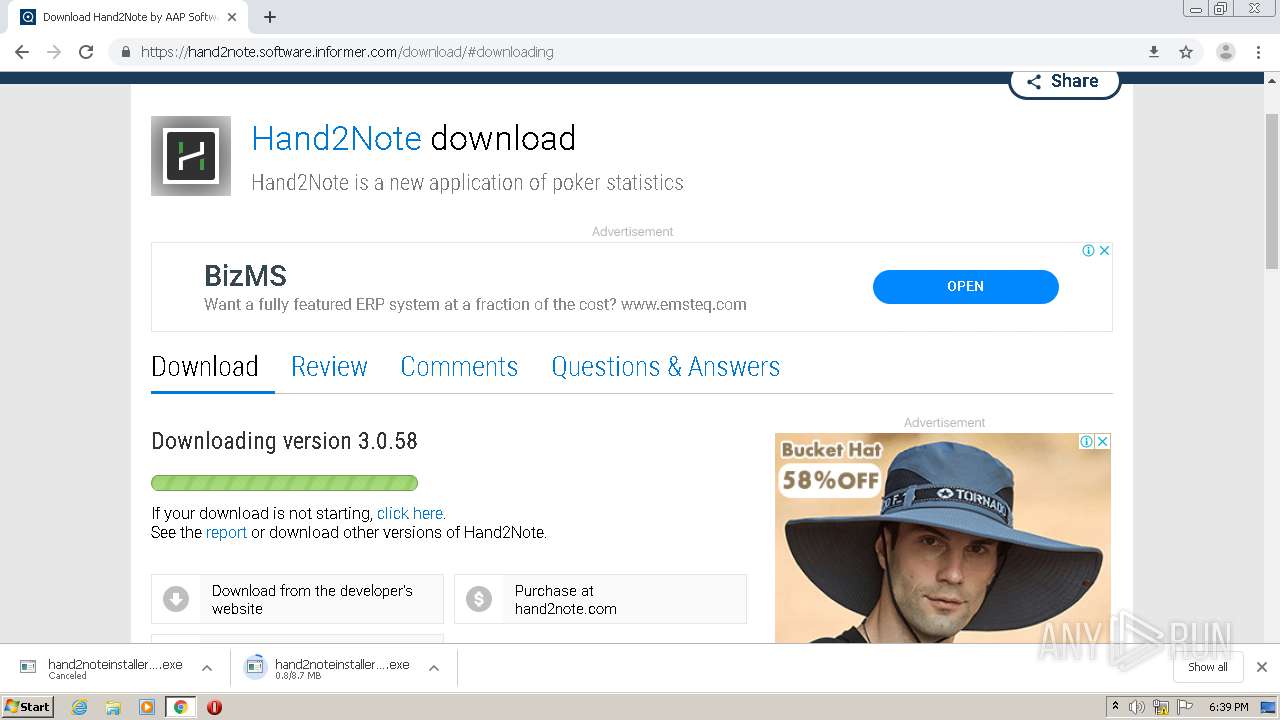Switch to the Review tab
Image resolution: width=1280 pixels, height=720 pixels.
pos(329,367)
